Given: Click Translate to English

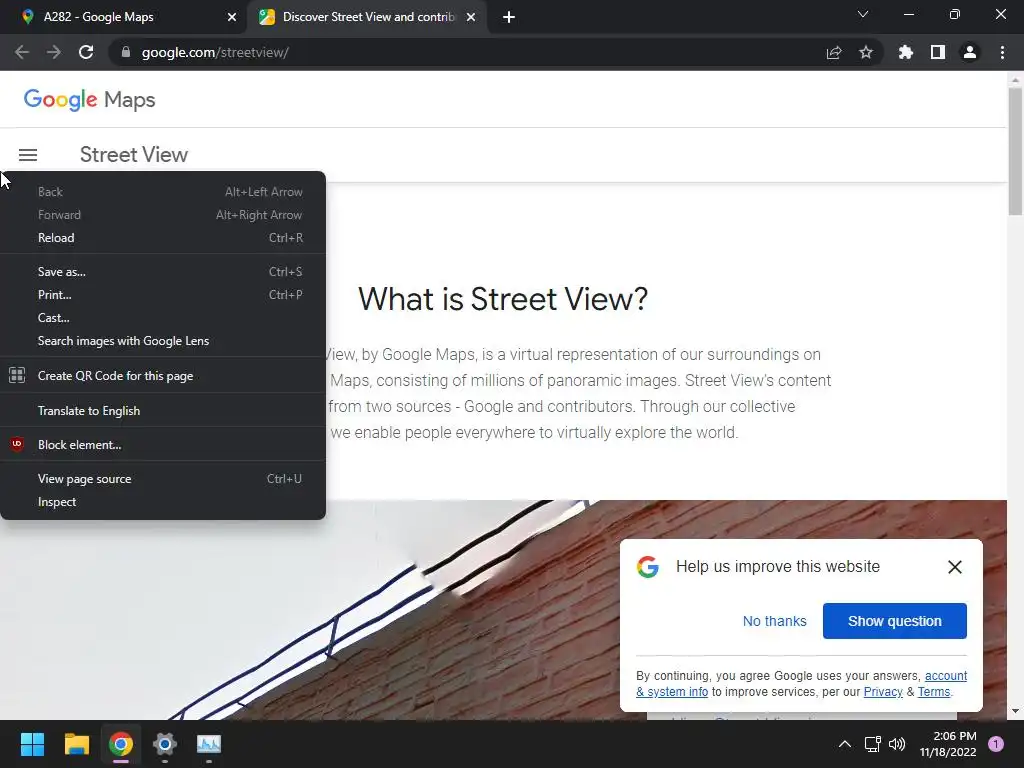Looking at the screenshot, I should click(163, 411).
